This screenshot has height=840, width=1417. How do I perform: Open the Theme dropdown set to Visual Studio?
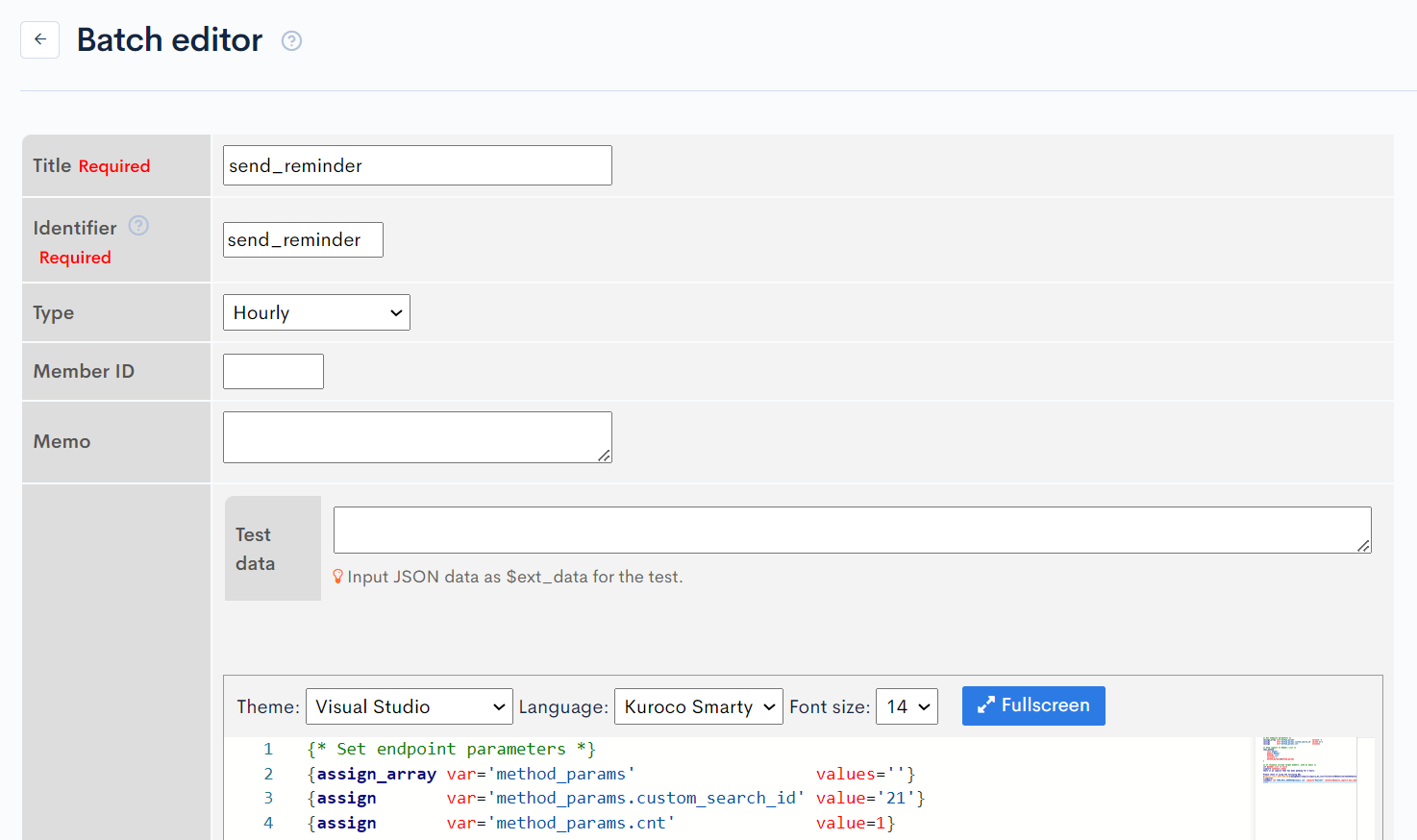[409, 705]
